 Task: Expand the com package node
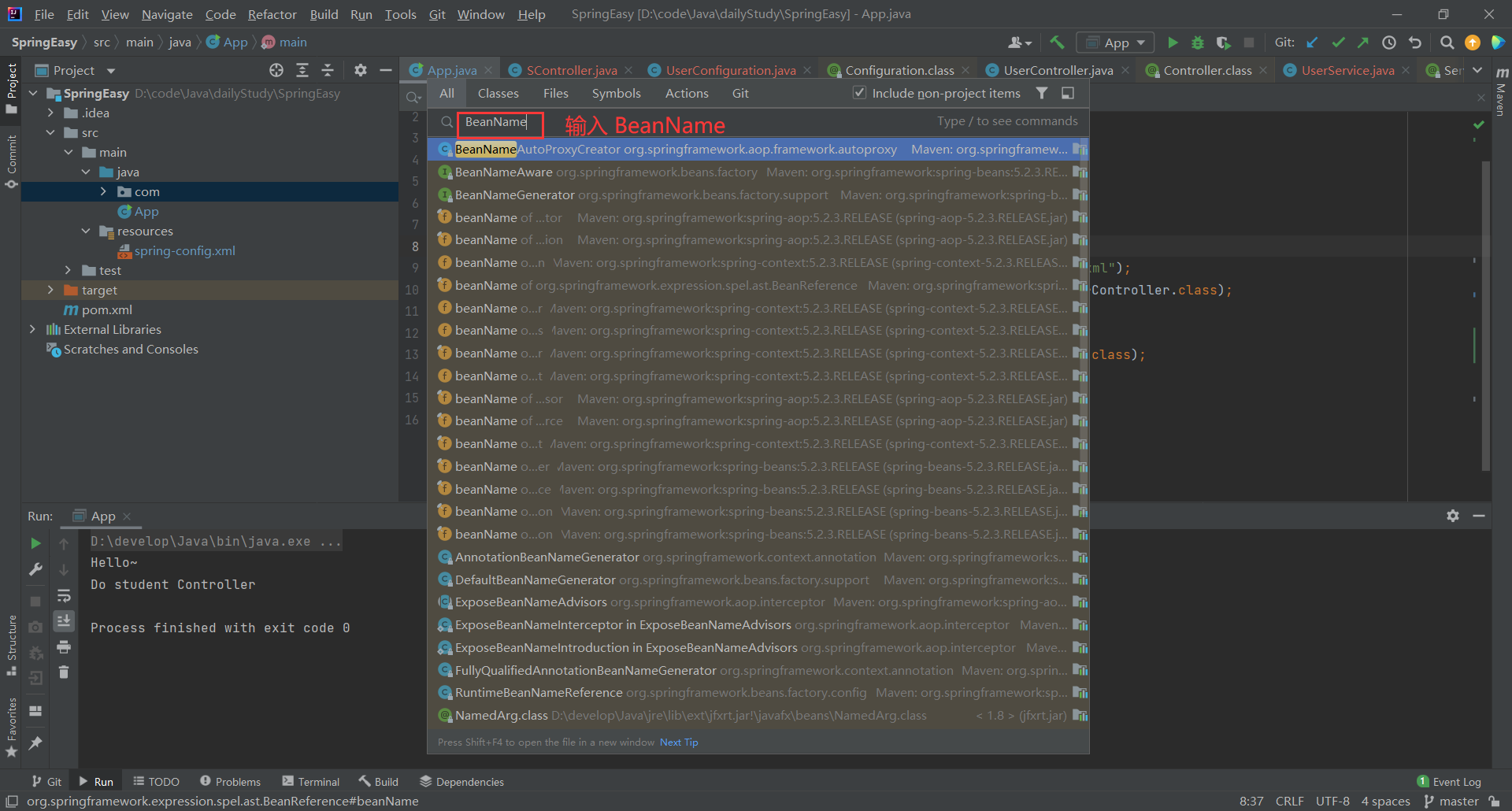pyautogui.click(x=103, y=191)
